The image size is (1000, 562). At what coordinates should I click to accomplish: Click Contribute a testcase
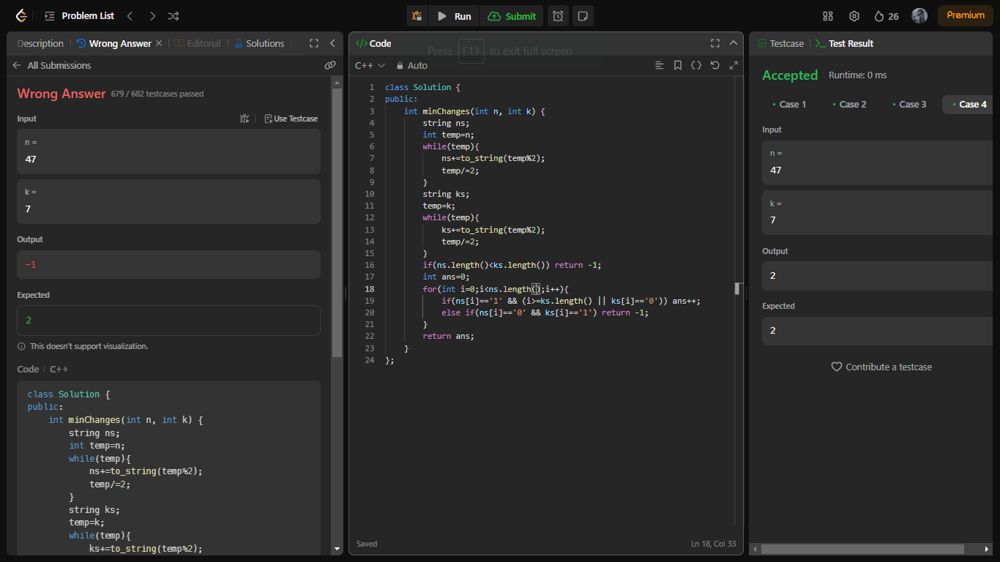tap(881, 367)
